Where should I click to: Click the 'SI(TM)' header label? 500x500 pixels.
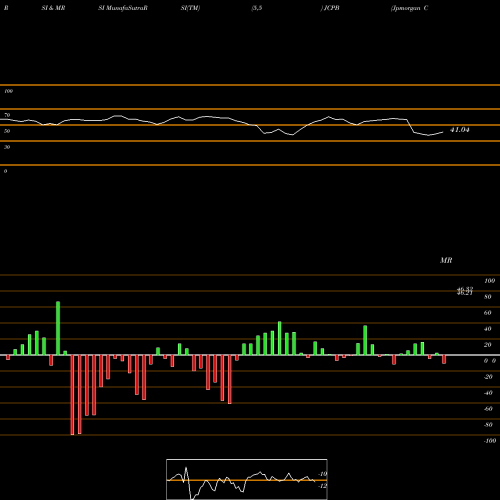coord(190,8)
